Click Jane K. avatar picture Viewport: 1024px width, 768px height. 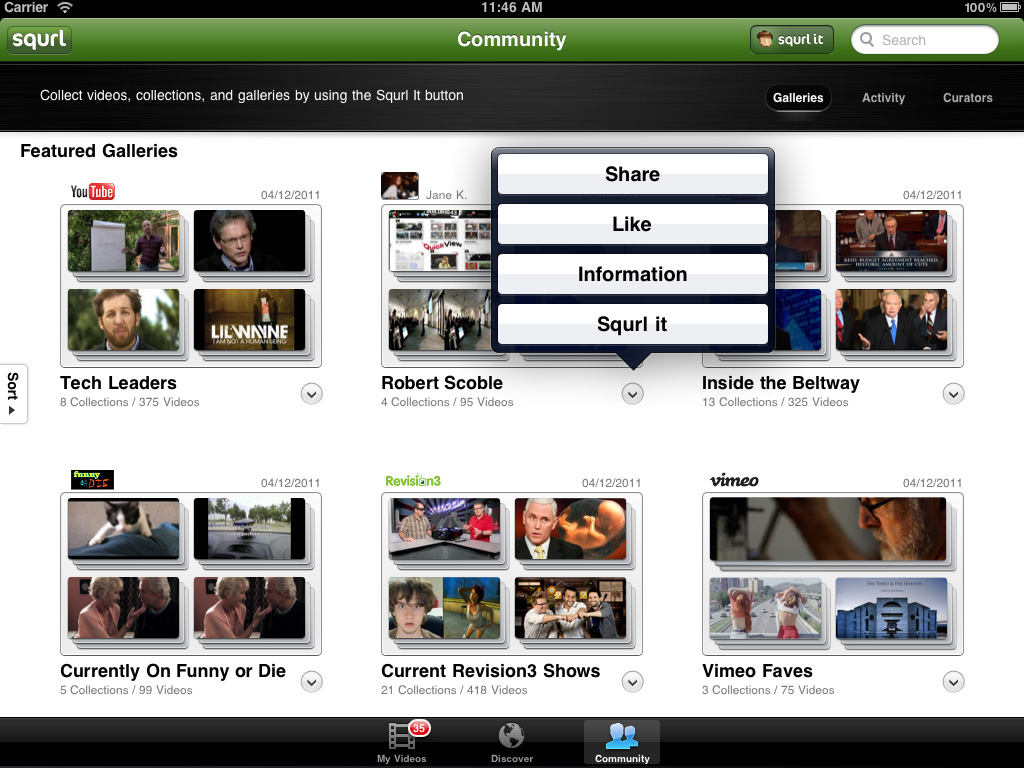(x=400, y=186)
